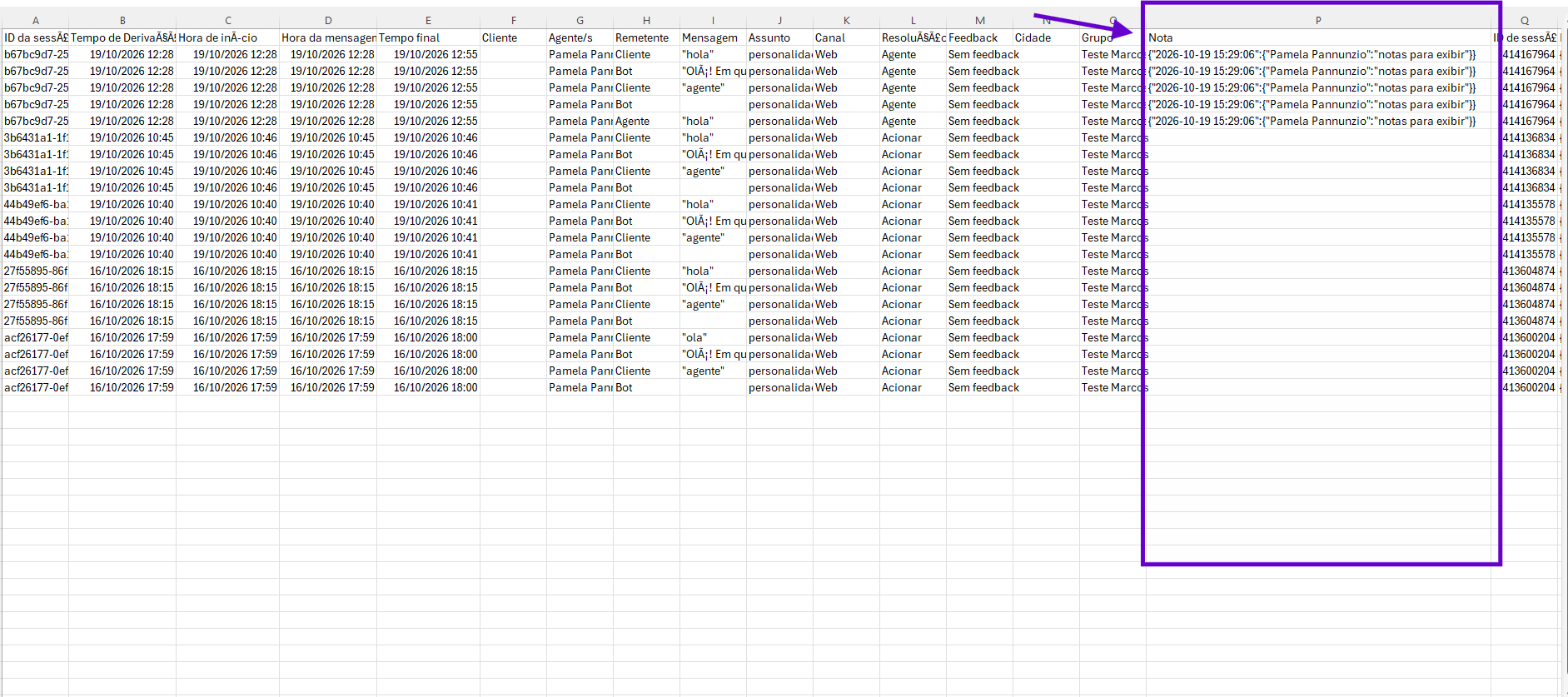Select column B header
The image size is (1568, 697).
point(122,20)
